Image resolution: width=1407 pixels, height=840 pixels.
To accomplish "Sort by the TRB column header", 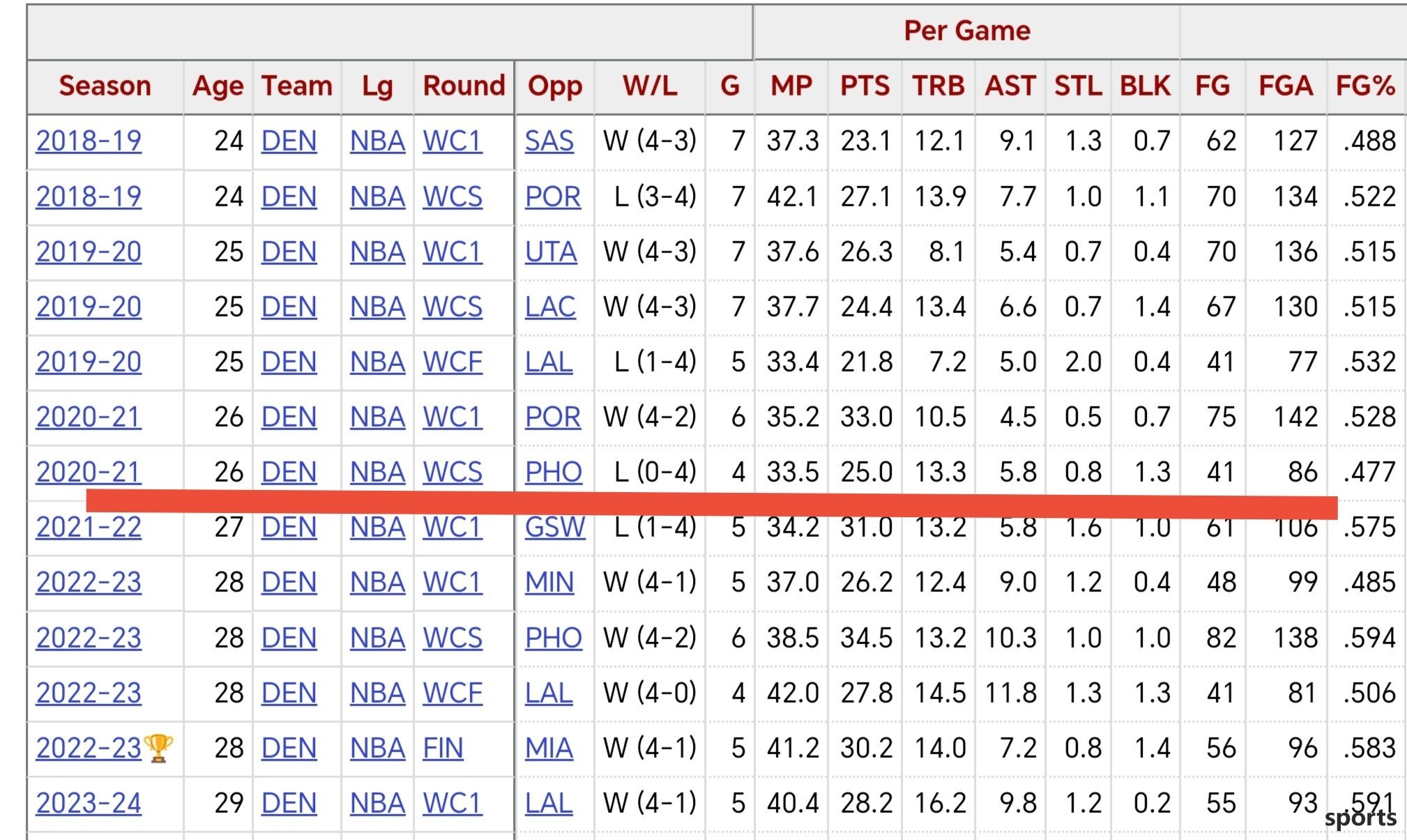I will coord(938,86).
